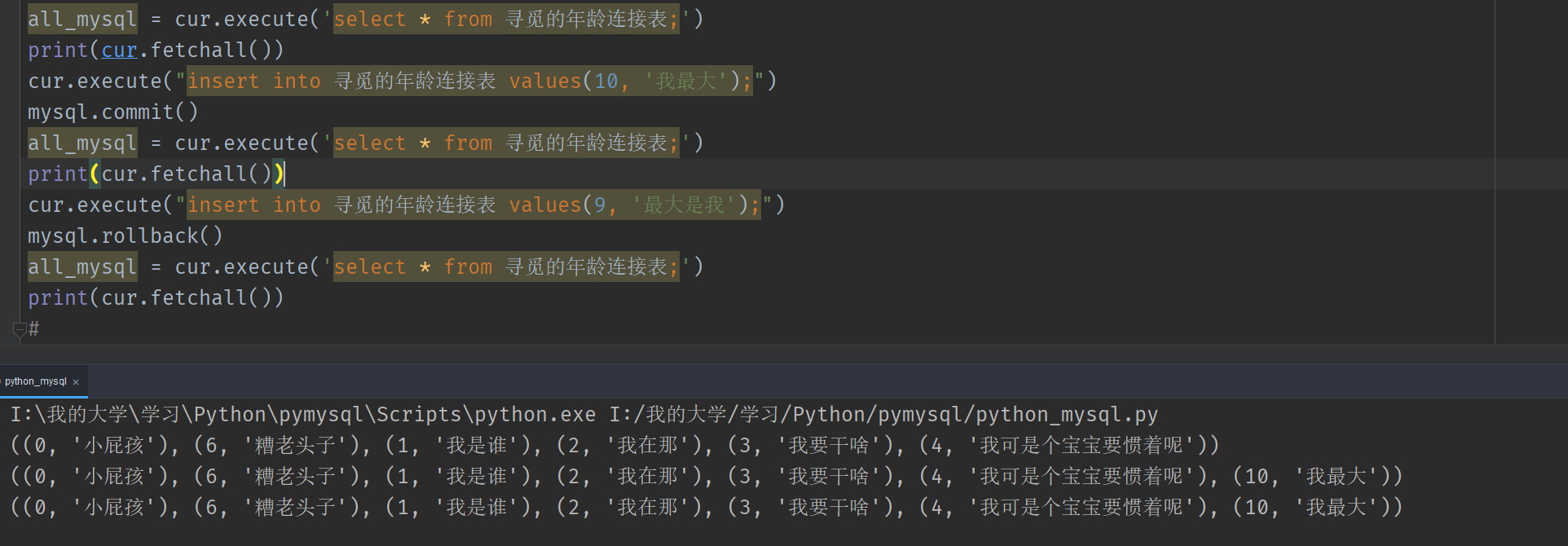Click the number 10 in the insert statement
The width and height of the screenshot is (1568, 546).
click(606, 81)
